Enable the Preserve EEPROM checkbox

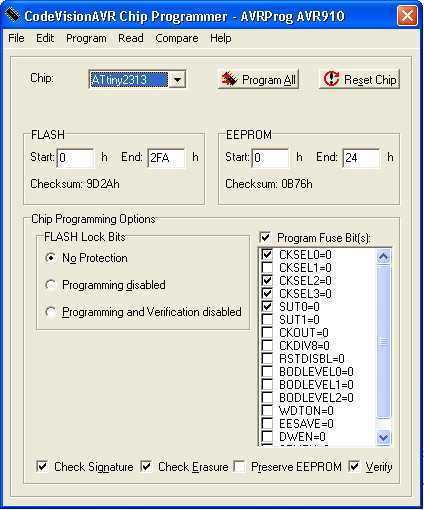(239, 466)
